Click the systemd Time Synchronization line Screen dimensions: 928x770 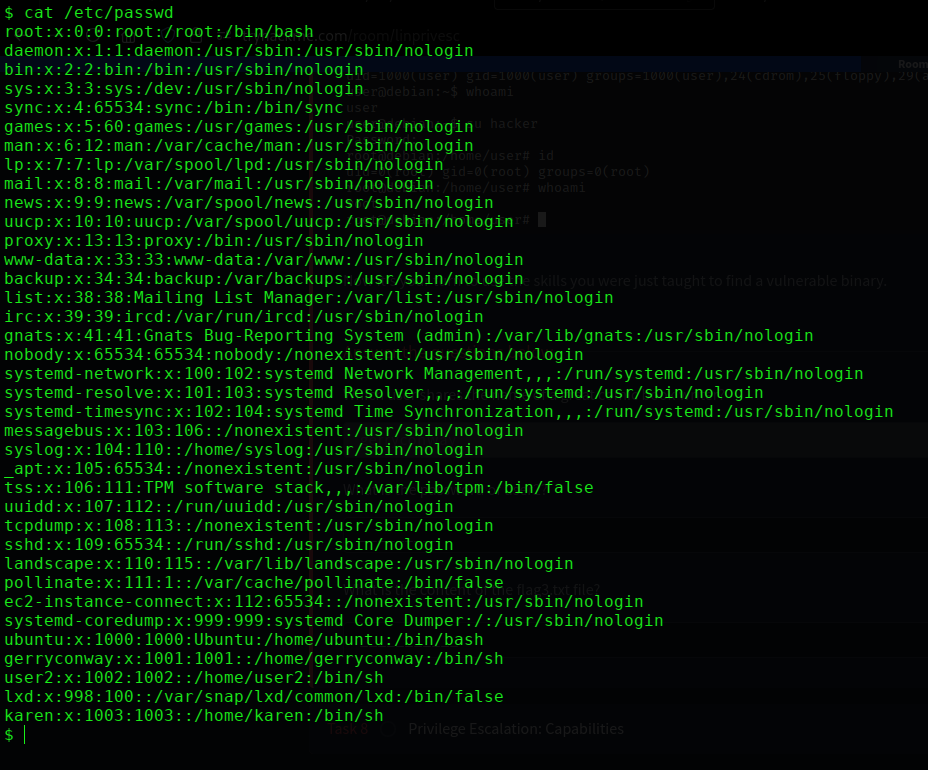pos(448,412)
